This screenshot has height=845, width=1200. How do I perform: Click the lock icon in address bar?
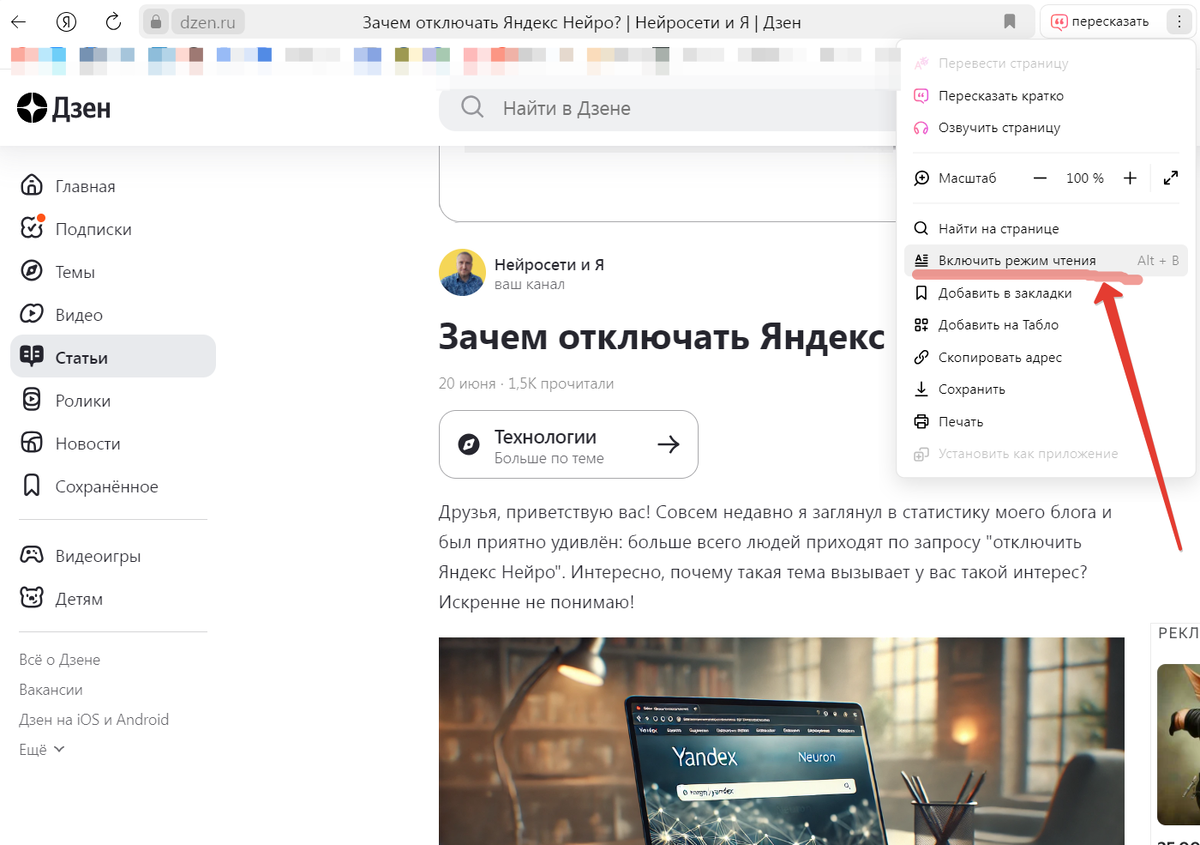click(155, 22)
